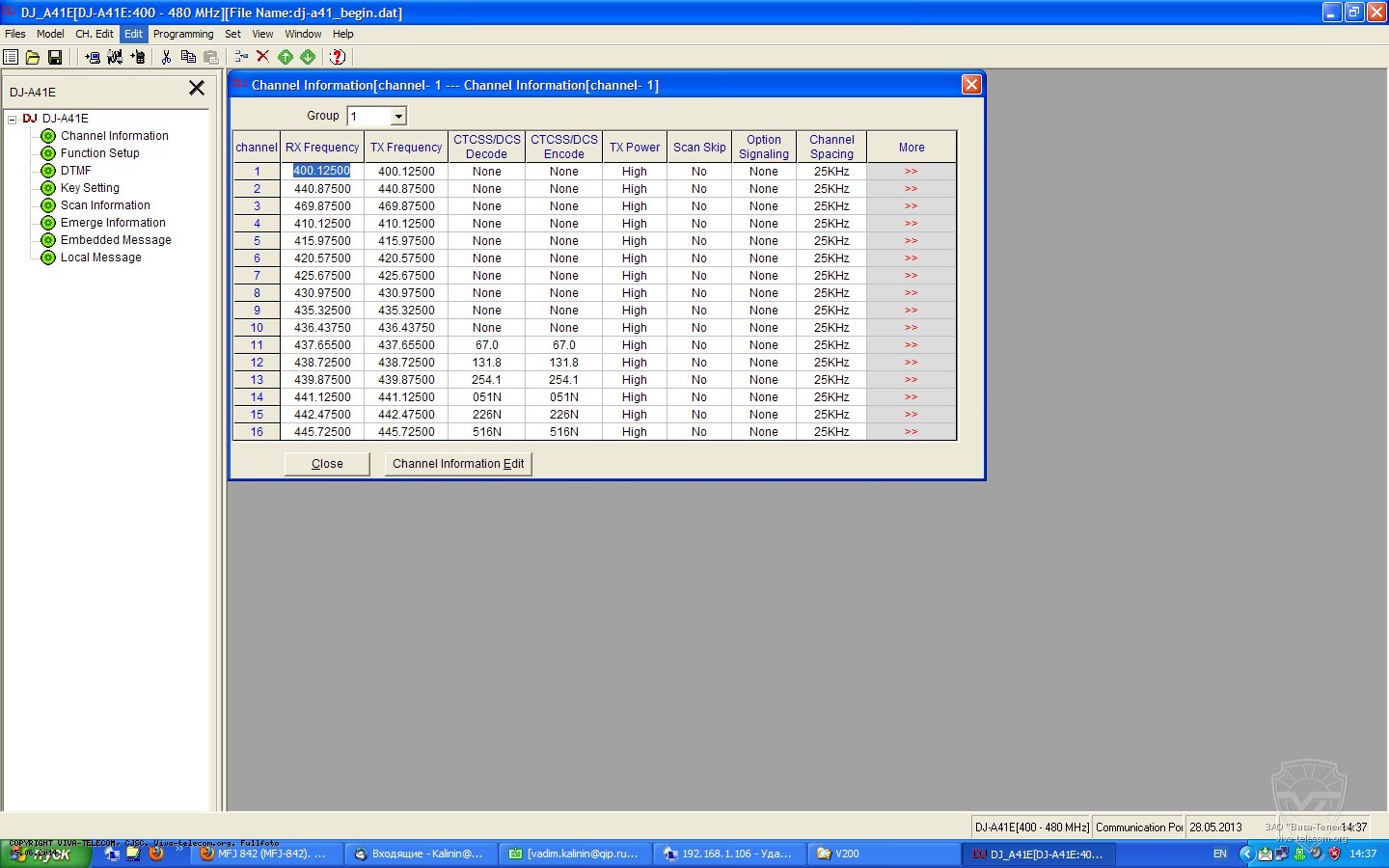Click the Cut scissors icon in the toolbar
The width and height of the screenshot is (1389, 868).
(166, 58)
